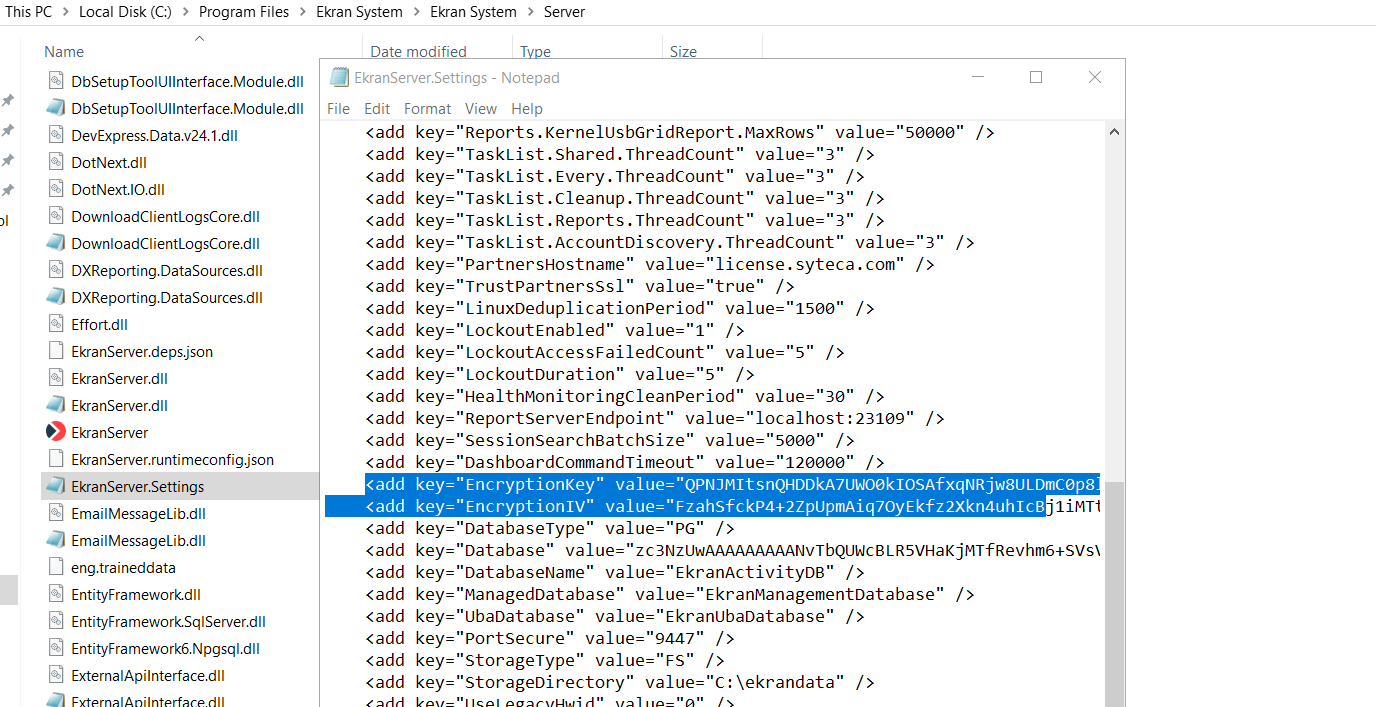Select the DotNext.dll file icon
This screenshot has width=1376, height=707.
click(55, 162)
